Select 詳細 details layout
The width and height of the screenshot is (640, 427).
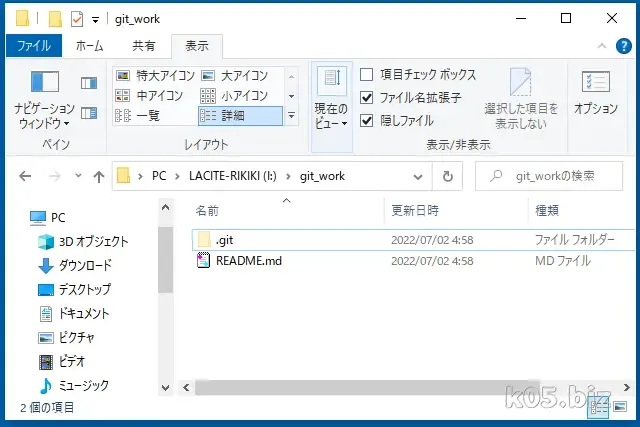tap(240, 116)
